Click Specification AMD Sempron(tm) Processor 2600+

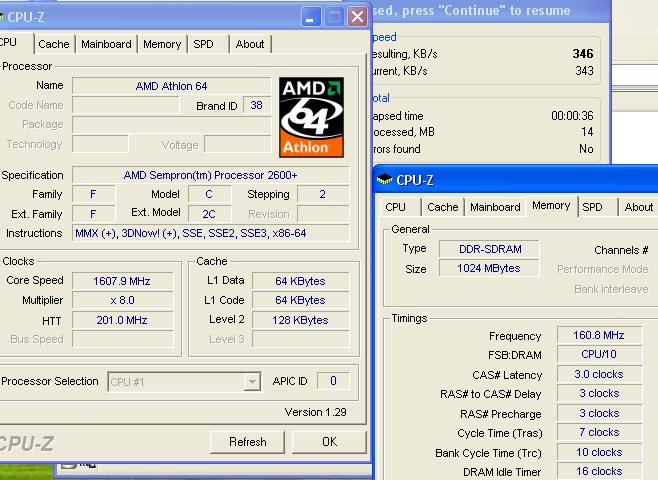point(211,175)
